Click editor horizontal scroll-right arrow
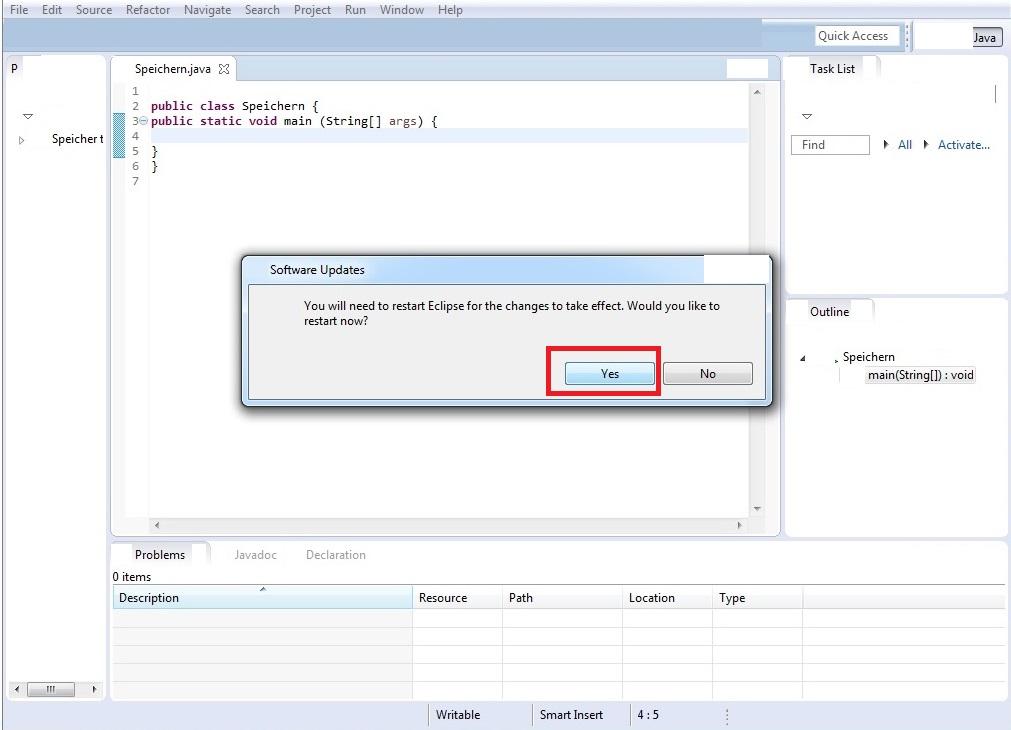Viewport: 1011px width, 730px height. pos(740,525)
